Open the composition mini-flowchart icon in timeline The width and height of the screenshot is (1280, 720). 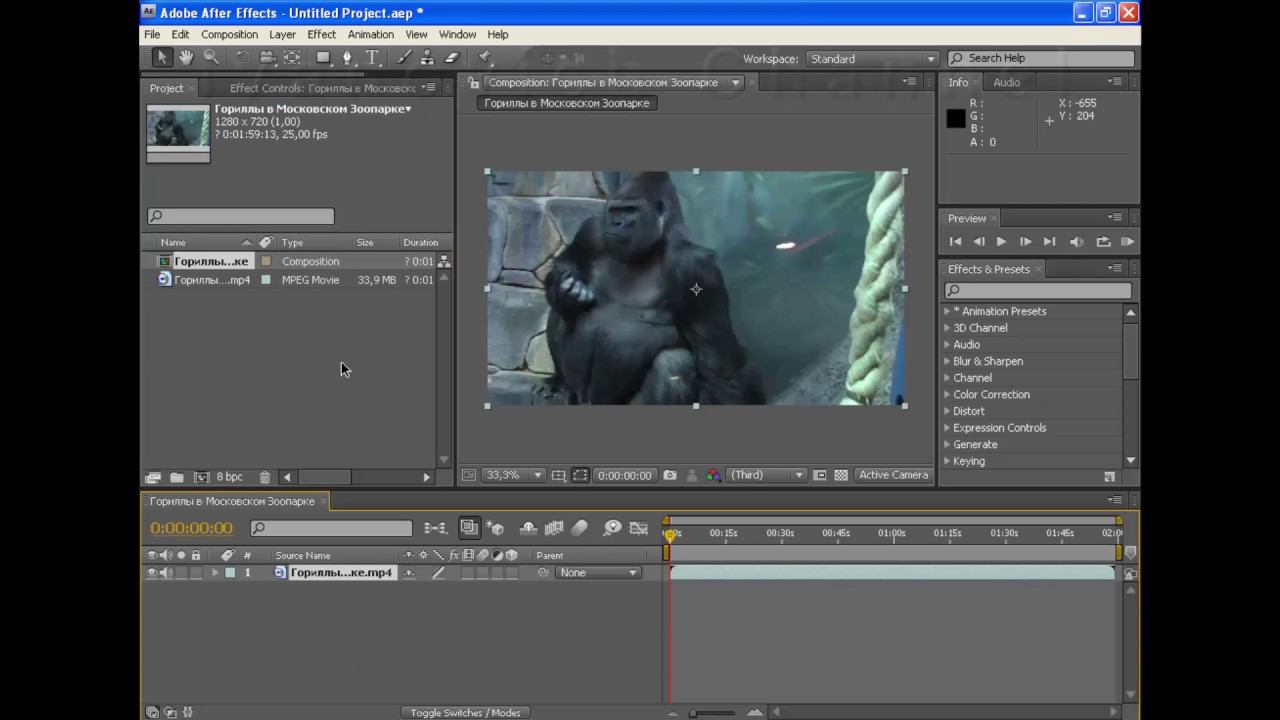pos(436,528)
